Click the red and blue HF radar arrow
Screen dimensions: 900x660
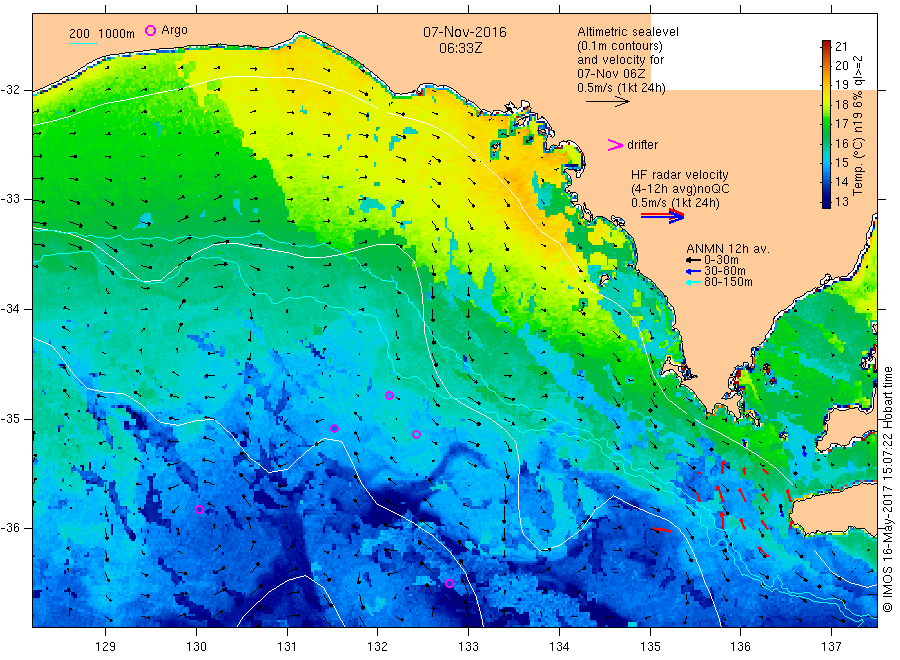(663, 216)
